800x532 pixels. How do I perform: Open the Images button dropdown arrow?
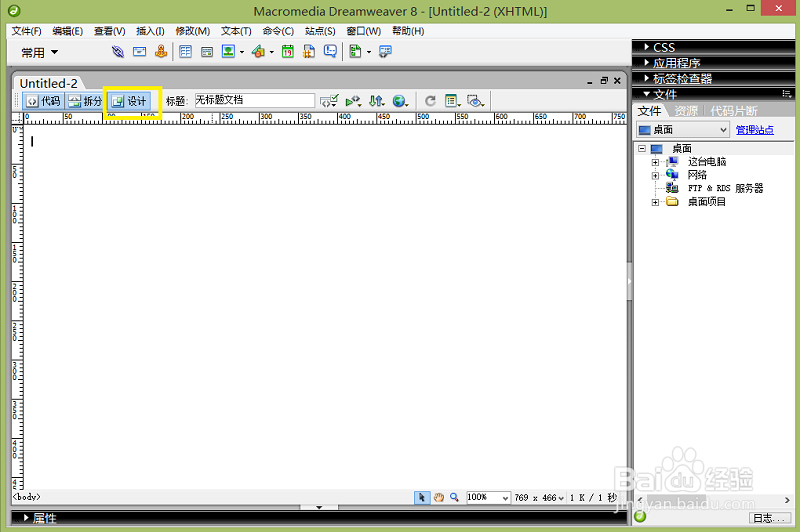(x=242, y=52)
